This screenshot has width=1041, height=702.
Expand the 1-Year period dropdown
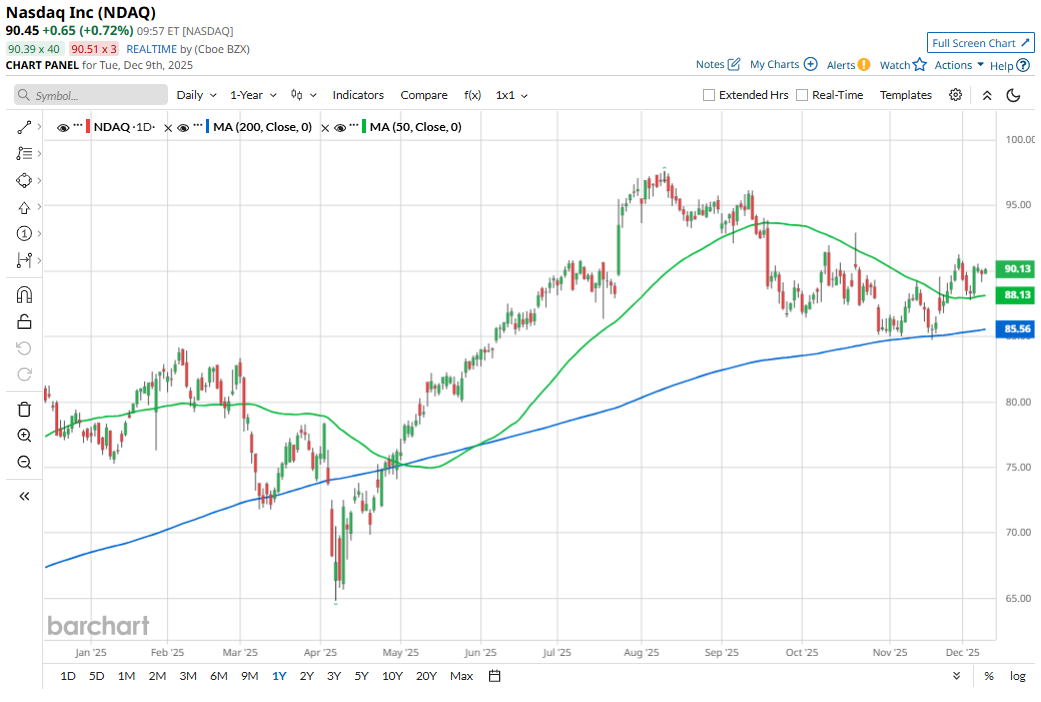[253, 95]
